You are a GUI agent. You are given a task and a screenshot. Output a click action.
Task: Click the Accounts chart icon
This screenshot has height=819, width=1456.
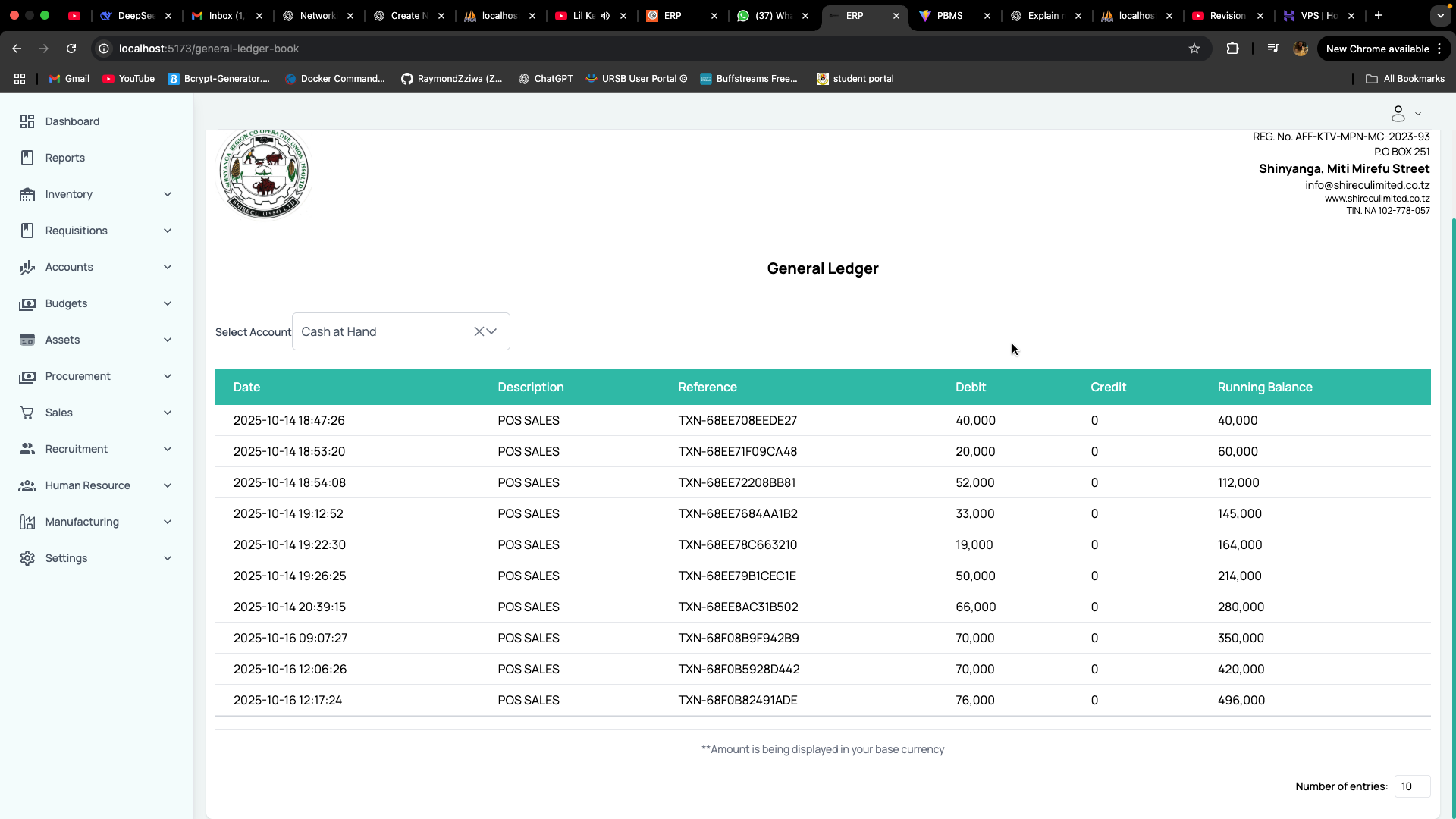click(27, 267)
